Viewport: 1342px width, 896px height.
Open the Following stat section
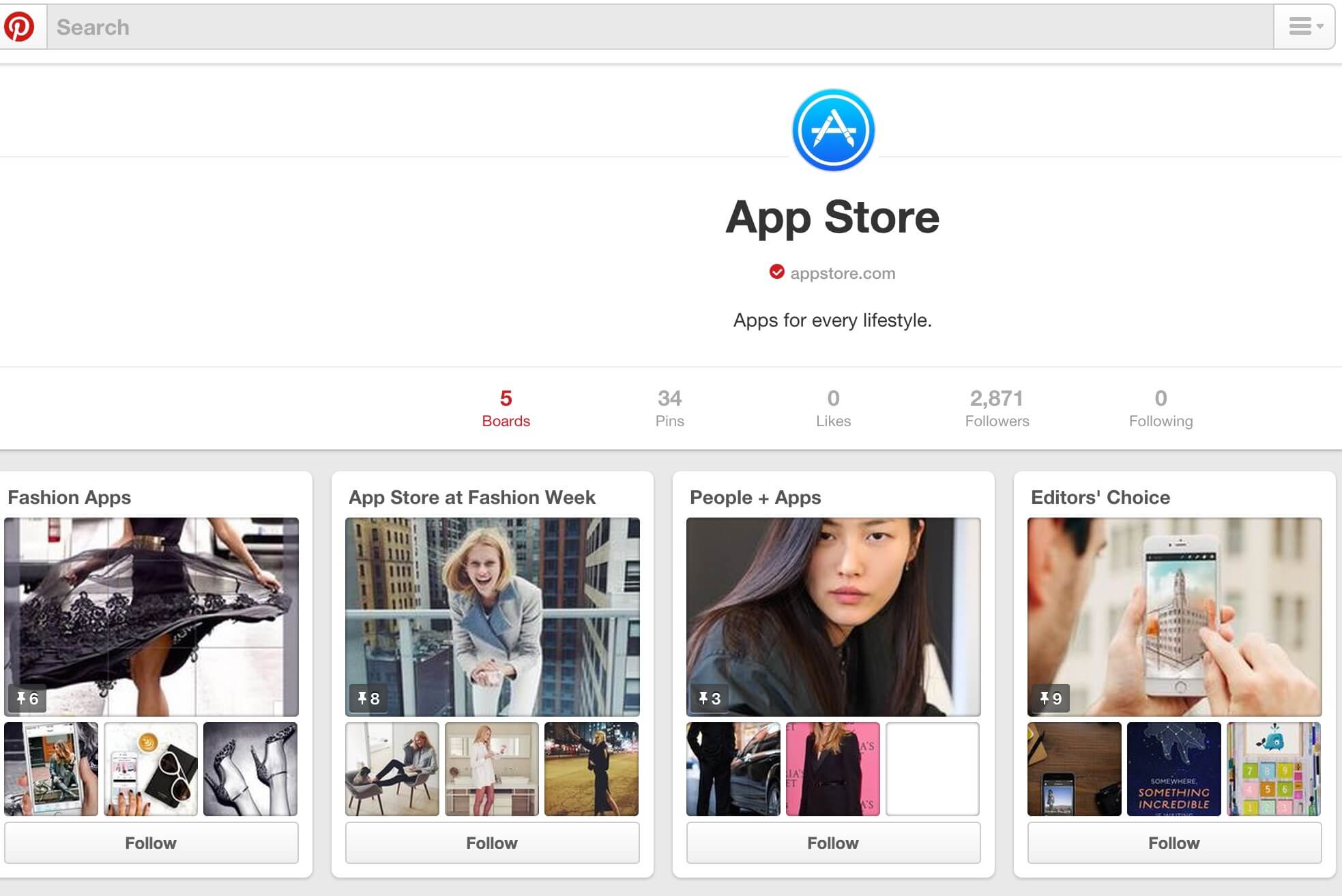click(x=1160, y=408)
